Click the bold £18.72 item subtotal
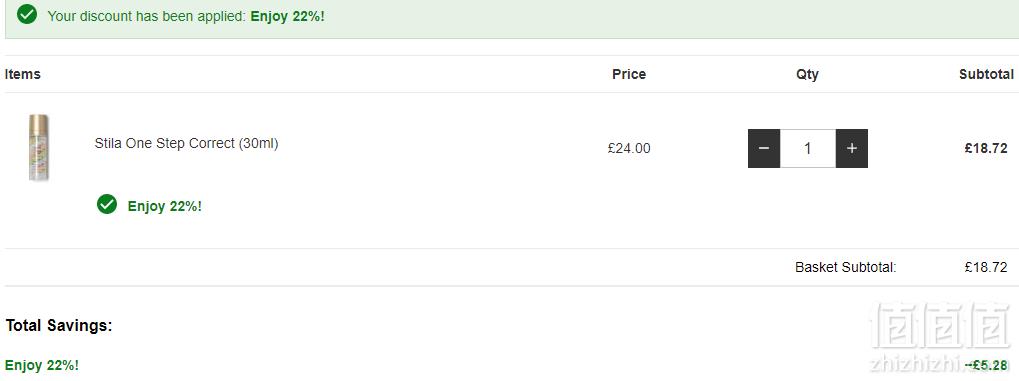The width and height of the screenshot is (1019, 381). click(x=986, y=148)
